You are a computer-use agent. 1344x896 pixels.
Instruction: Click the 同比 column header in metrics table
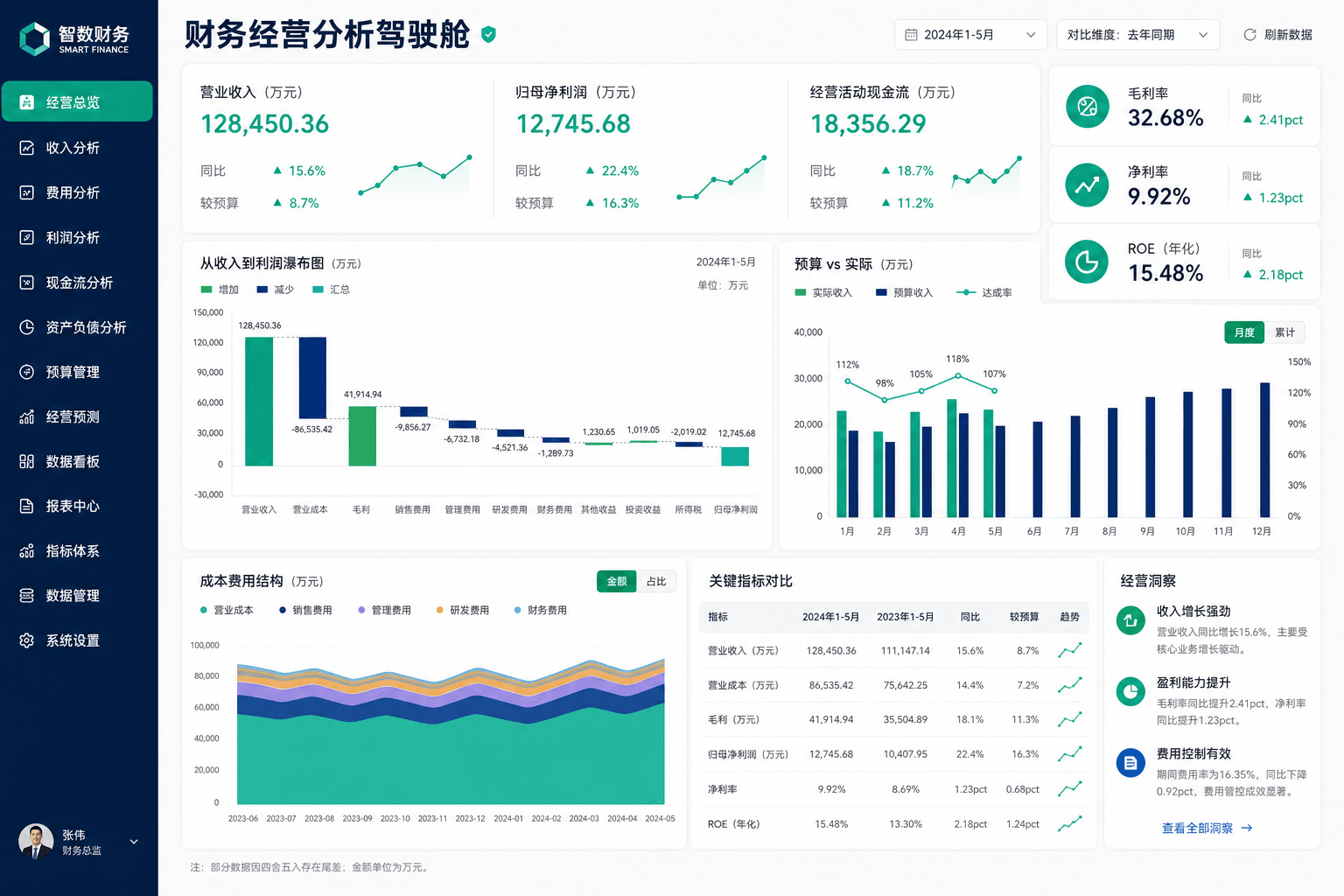pyautogui.click(x=970, y=617)
